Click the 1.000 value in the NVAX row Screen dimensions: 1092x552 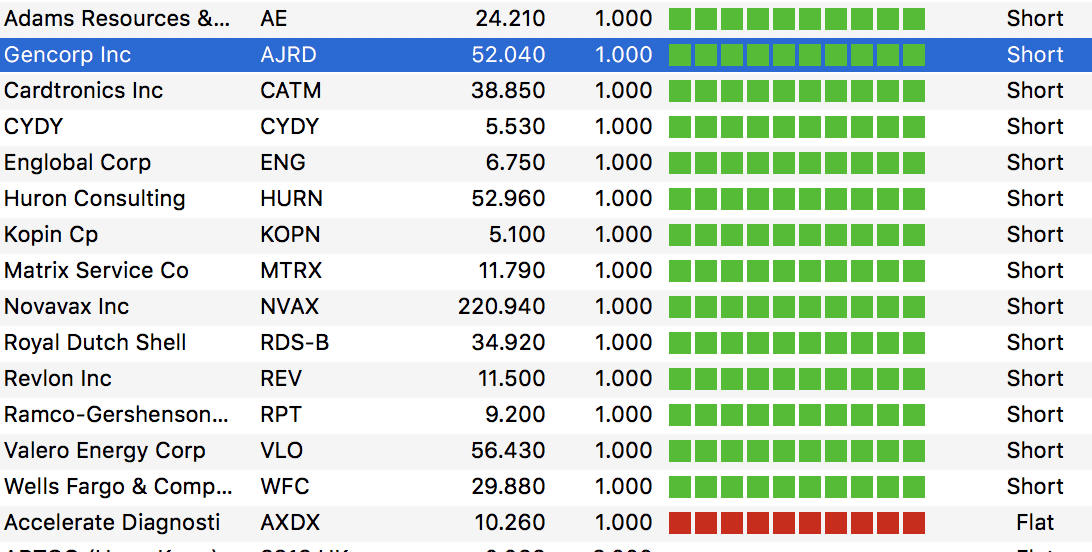(623, 306)
